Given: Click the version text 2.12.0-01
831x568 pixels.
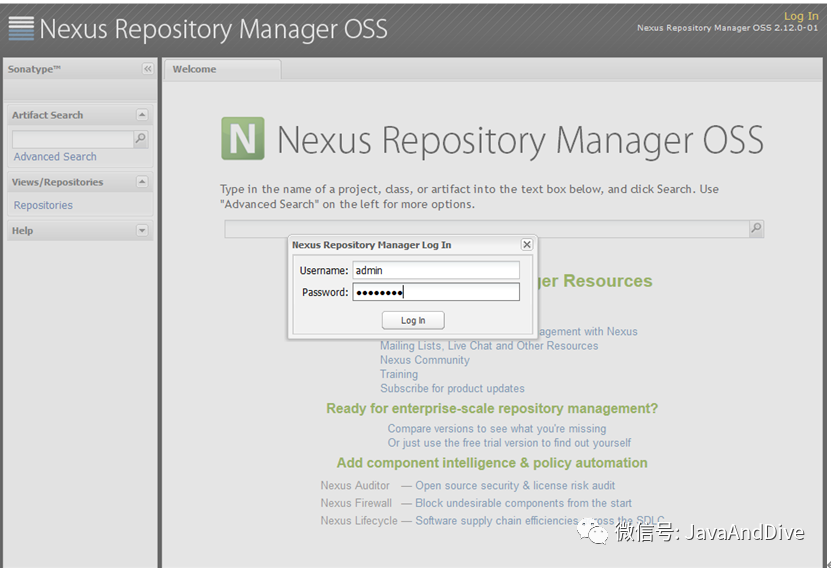Looking at the screenshot, I should [x=795, y=28].
